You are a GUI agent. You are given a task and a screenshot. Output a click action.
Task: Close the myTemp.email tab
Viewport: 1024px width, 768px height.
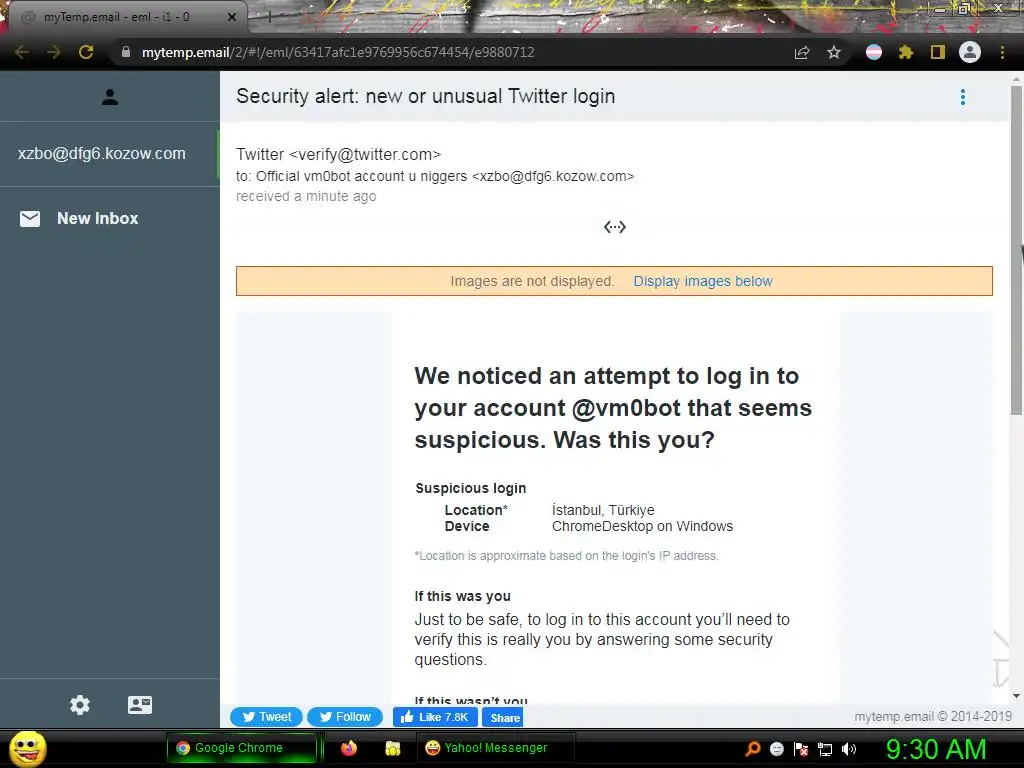click(x=232, y=17)
